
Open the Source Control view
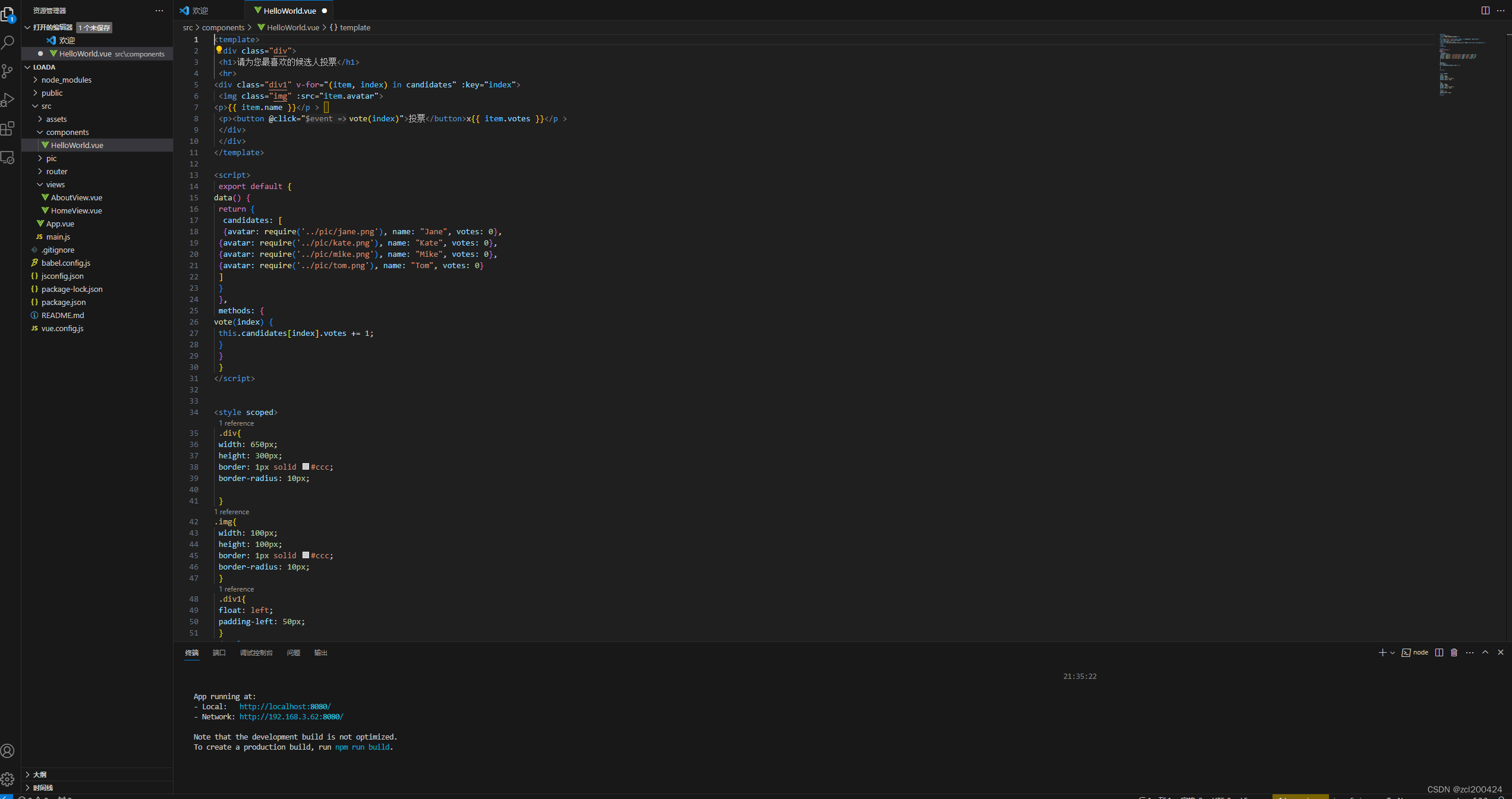(8, 71)
